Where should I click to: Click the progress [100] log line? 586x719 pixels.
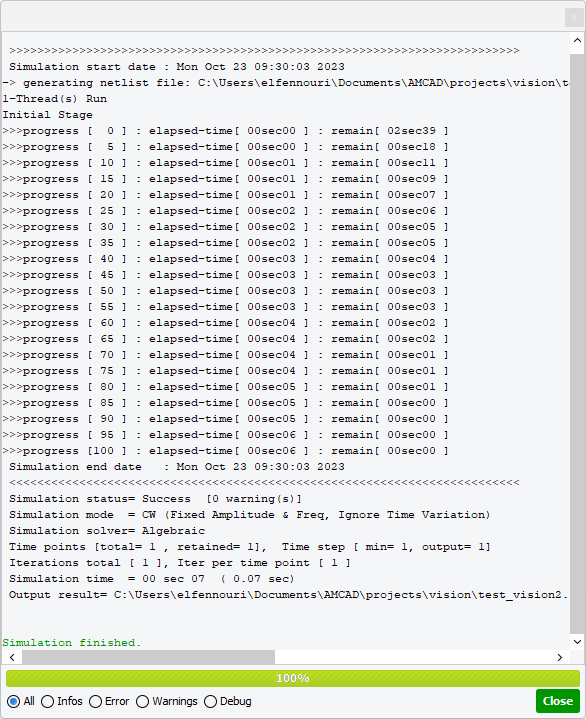point(225,451)
